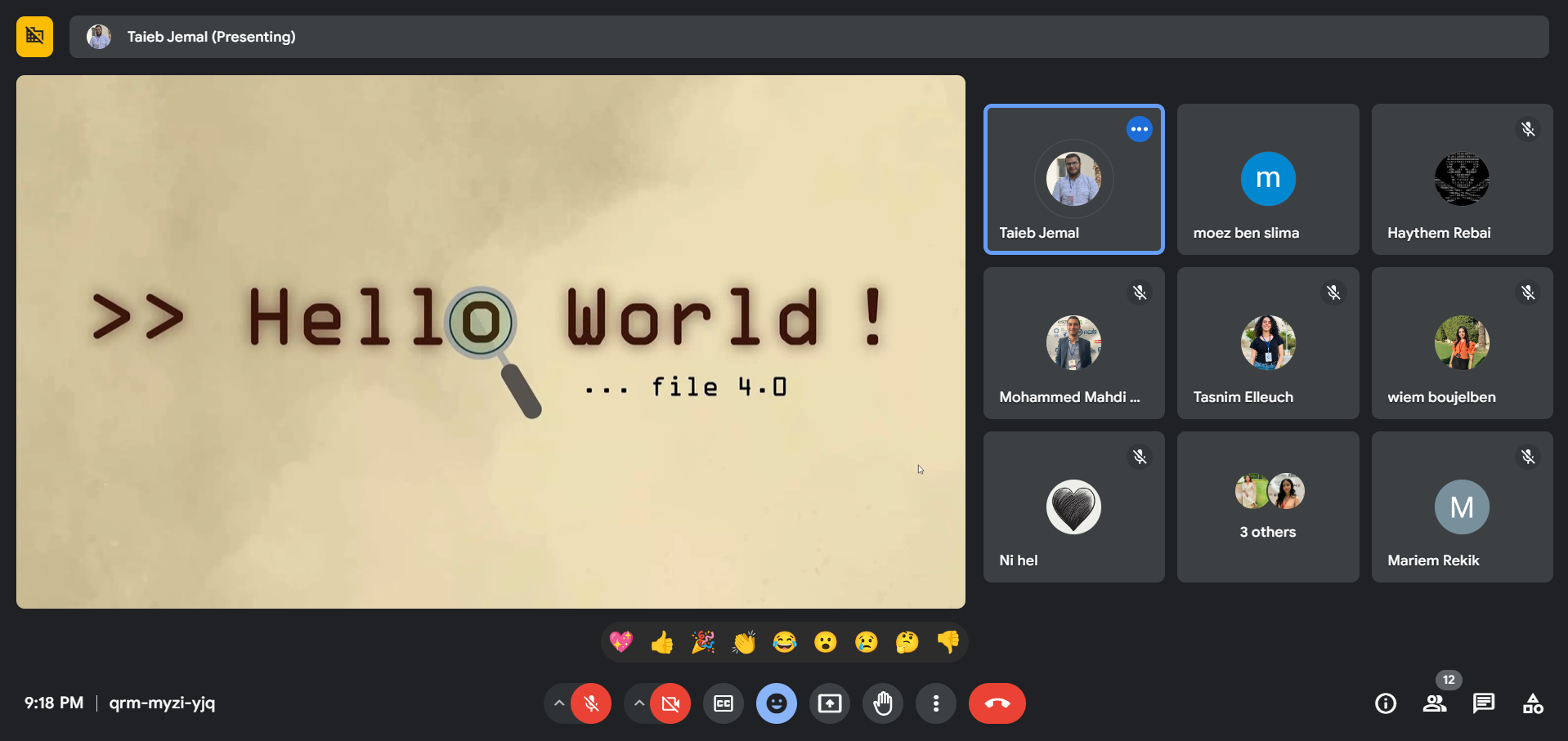The image size is (1568, 741).
Task: Open the 3 others tile
Action: tap(1268, 507)
